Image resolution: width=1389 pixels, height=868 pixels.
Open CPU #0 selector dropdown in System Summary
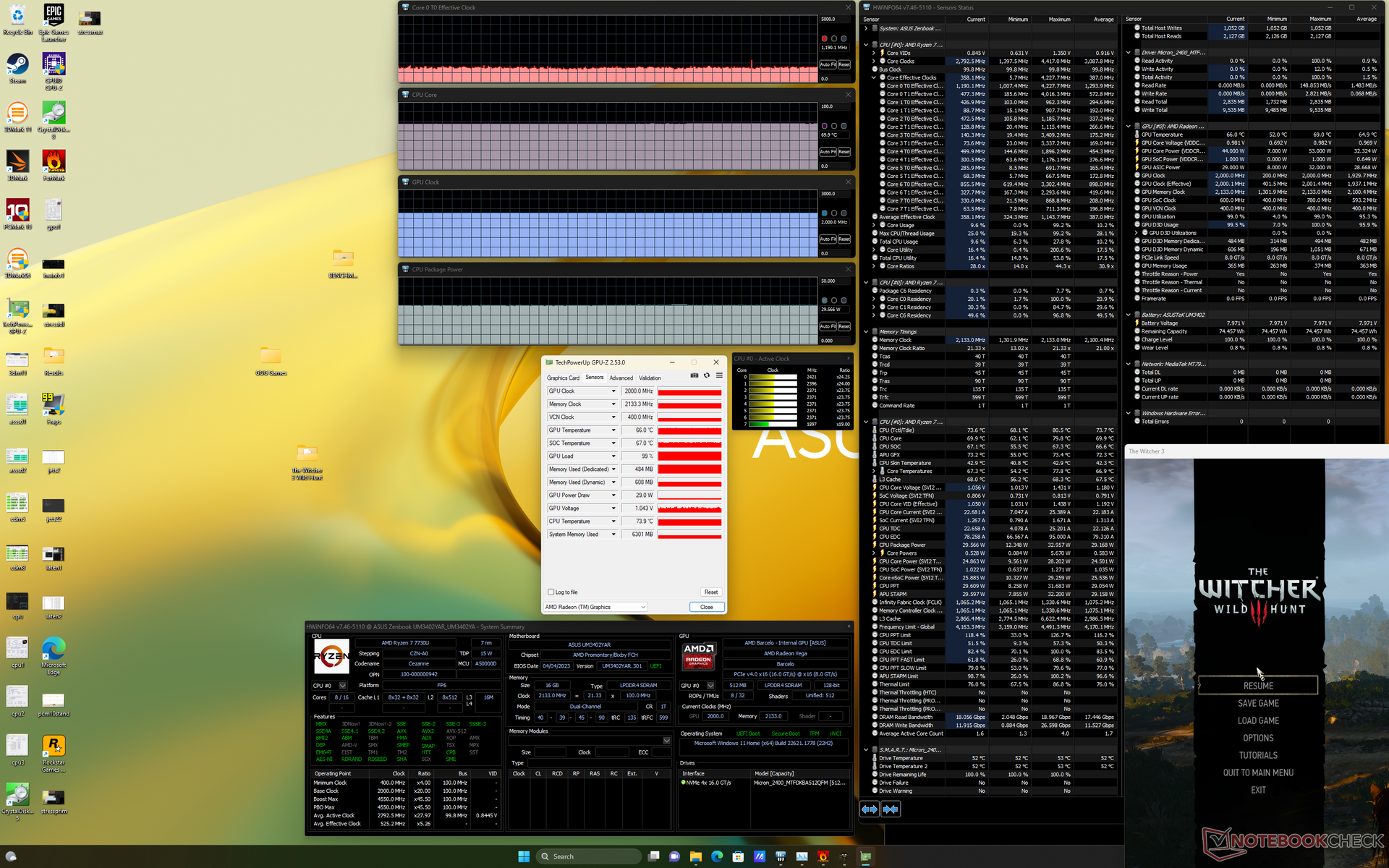coord(342,685)
